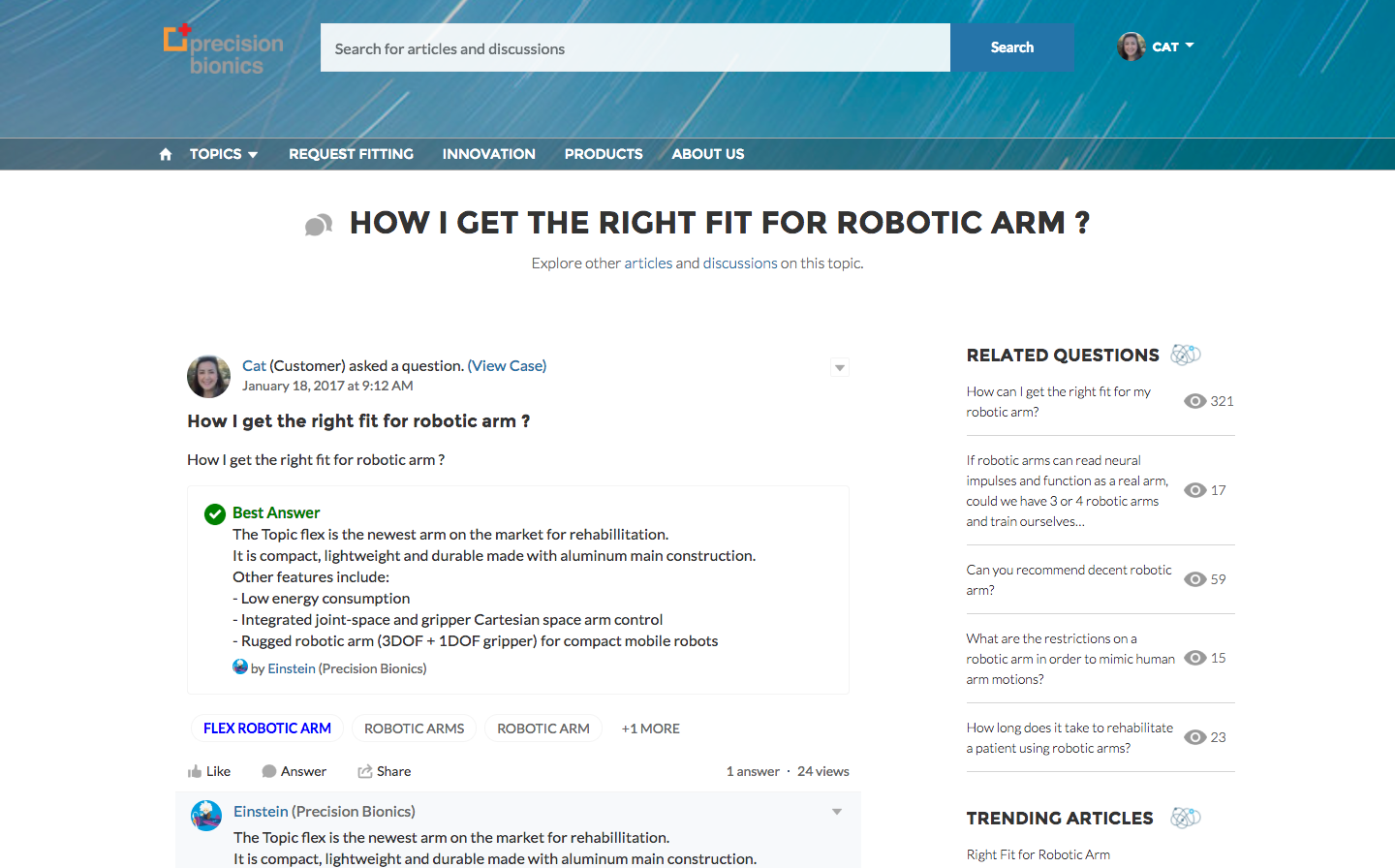Click the Einstein icon beside Trending Articles
This screenshot has height=868, width=1395.
(1186, 818)
